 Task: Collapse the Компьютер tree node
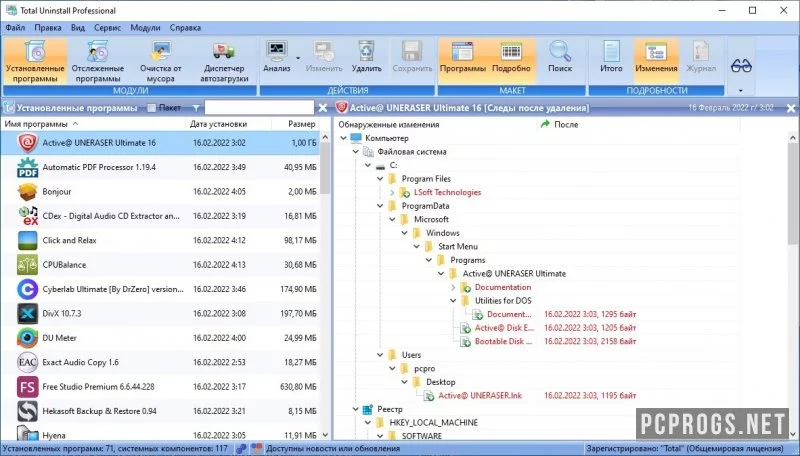click(x=343, y=138)
